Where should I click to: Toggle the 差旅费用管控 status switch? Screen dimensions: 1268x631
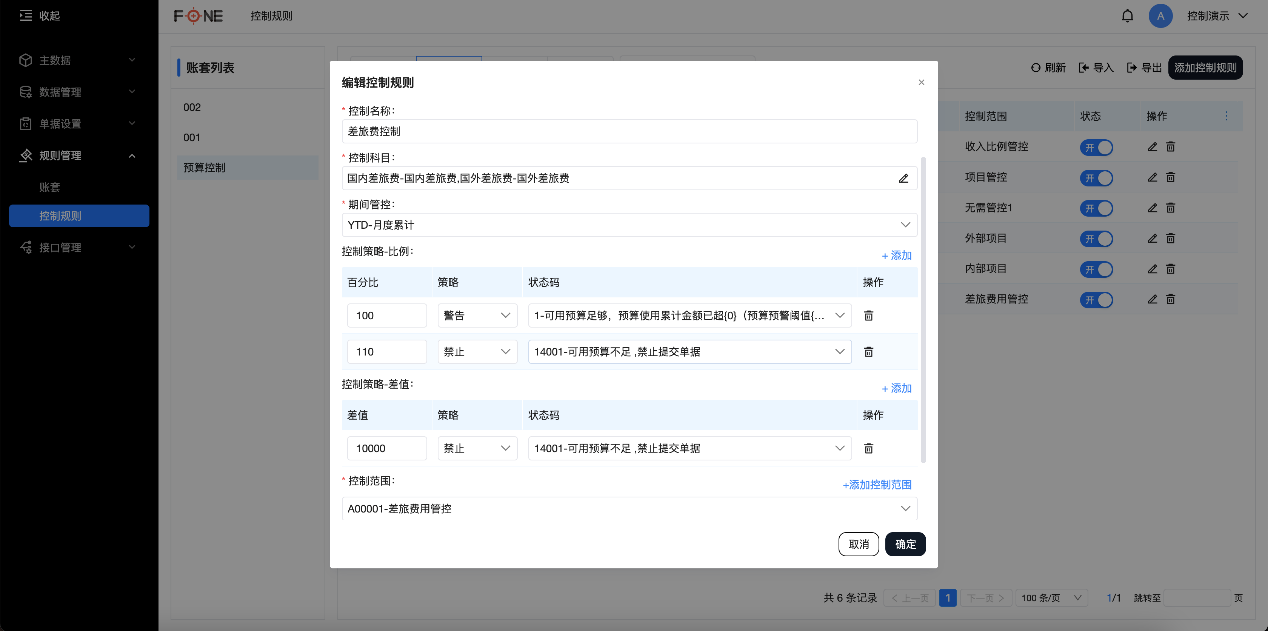(x=1096, y=298)
